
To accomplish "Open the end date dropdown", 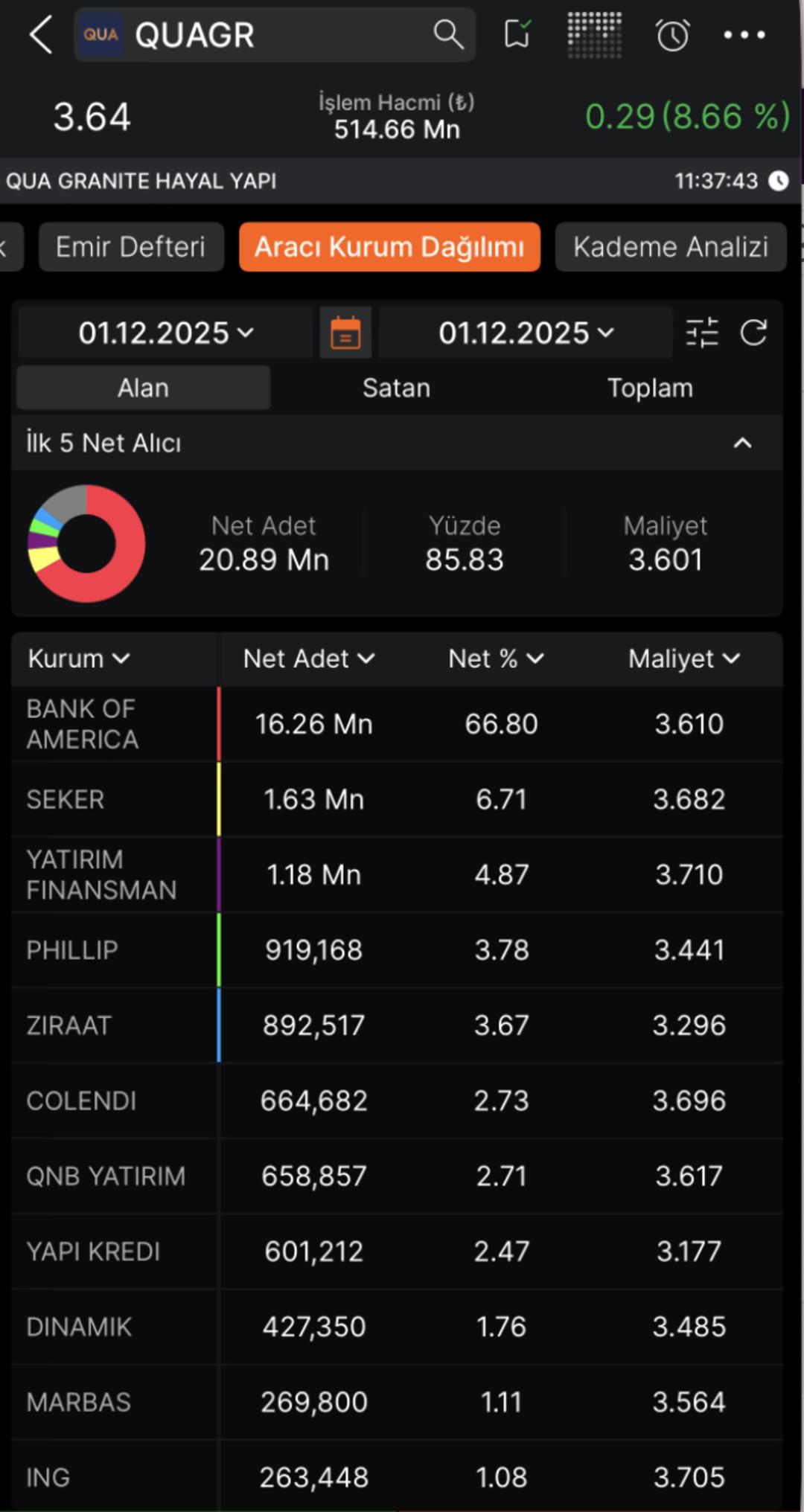I will click(x=526, y=333).
